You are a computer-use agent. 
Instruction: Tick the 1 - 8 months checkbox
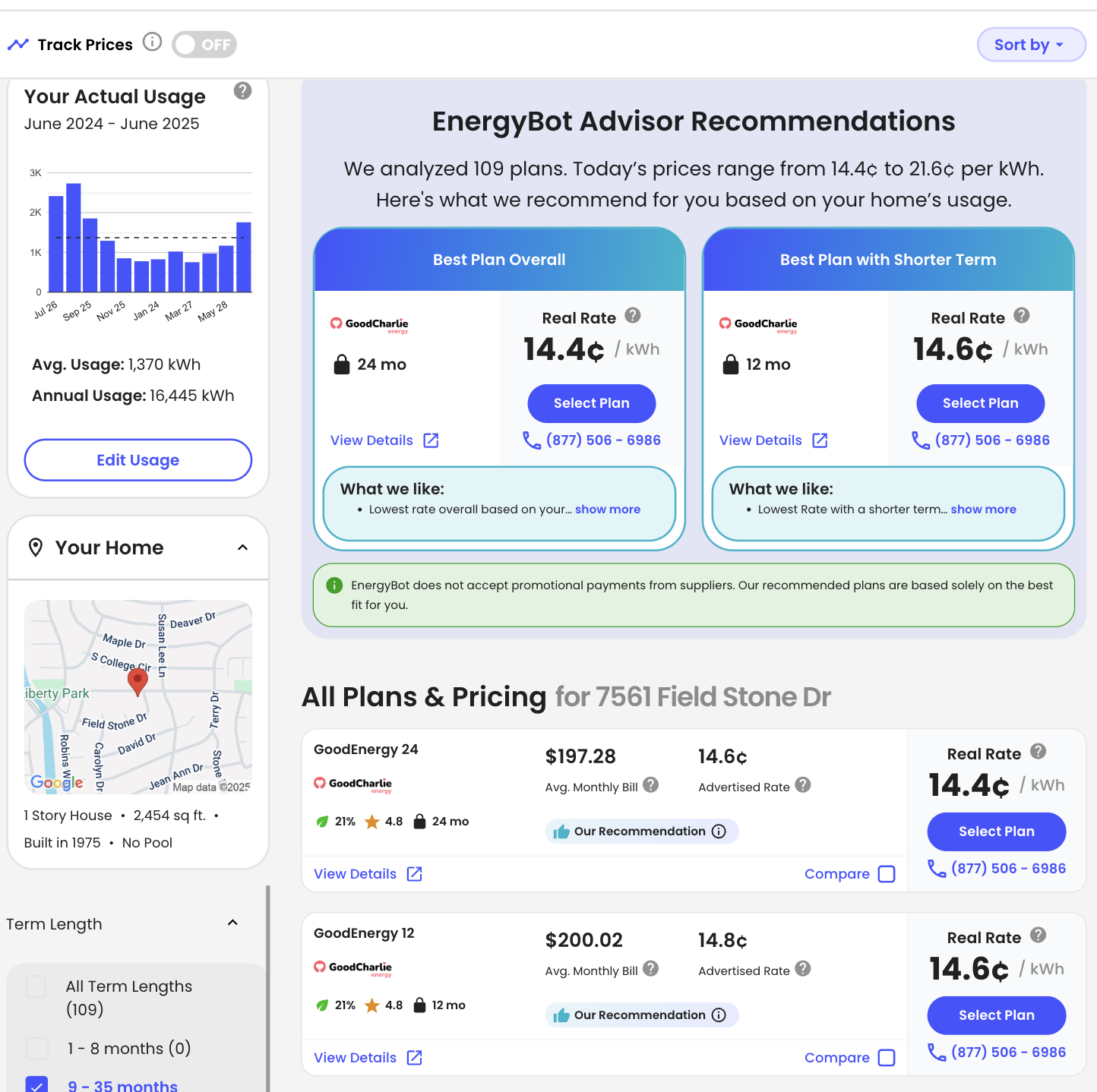pos(37,1049)
